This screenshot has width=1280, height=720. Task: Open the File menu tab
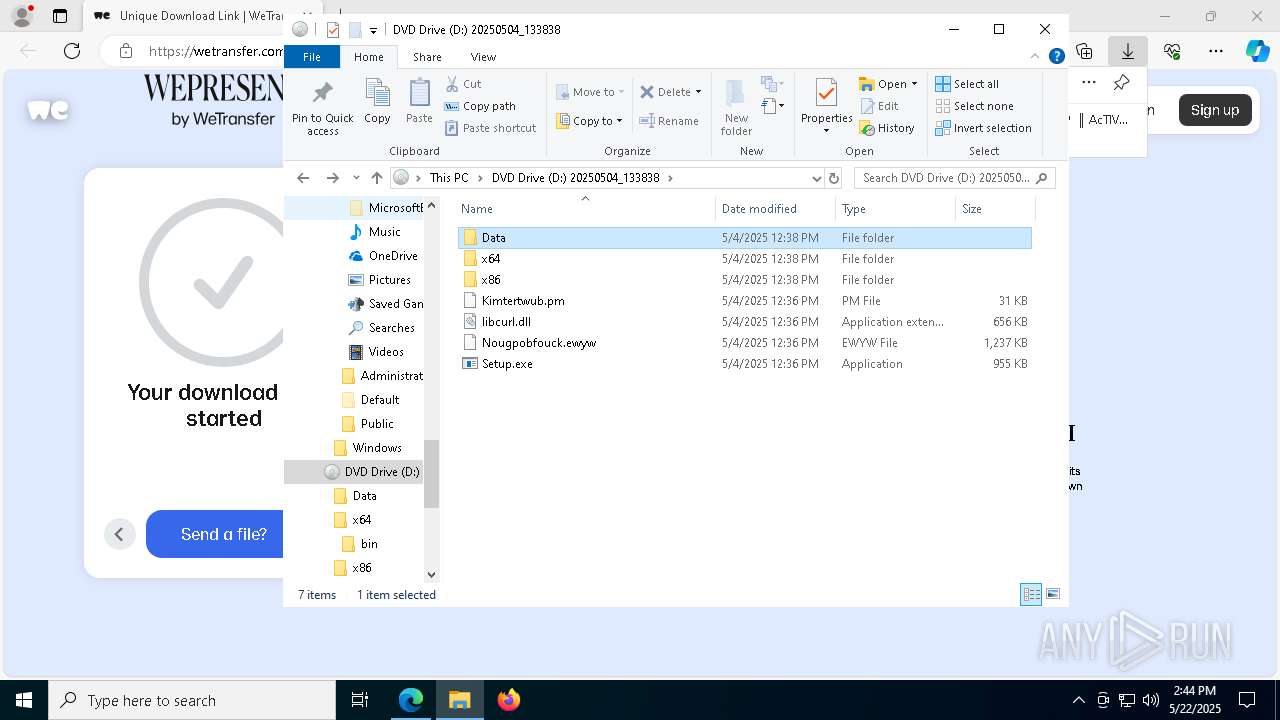tap(312, 57)
